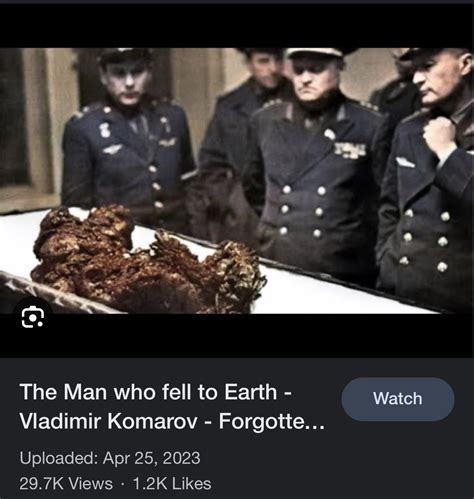Click the "29.7K Views" count
The height and width of the screenshot is (499, 474).
tap(66, 484)
